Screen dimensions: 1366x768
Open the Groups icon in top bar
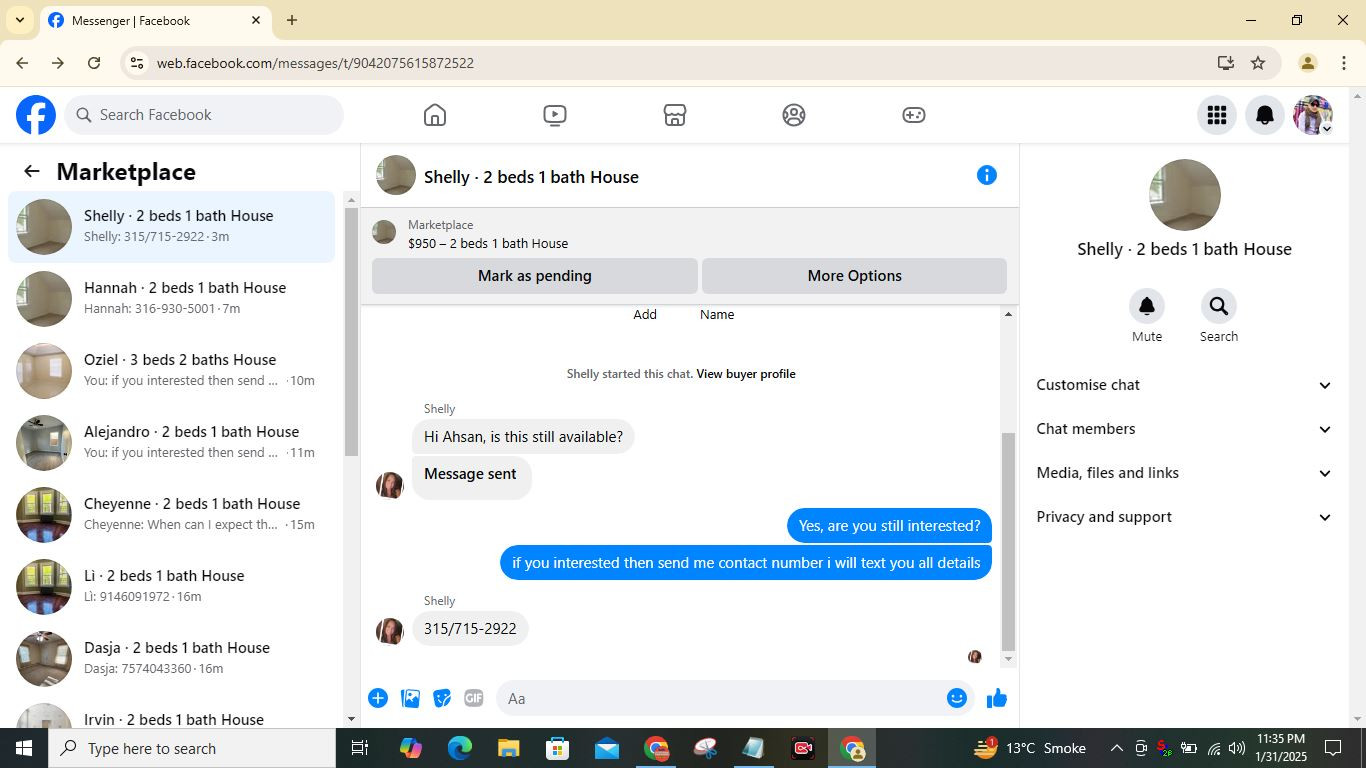794,115
